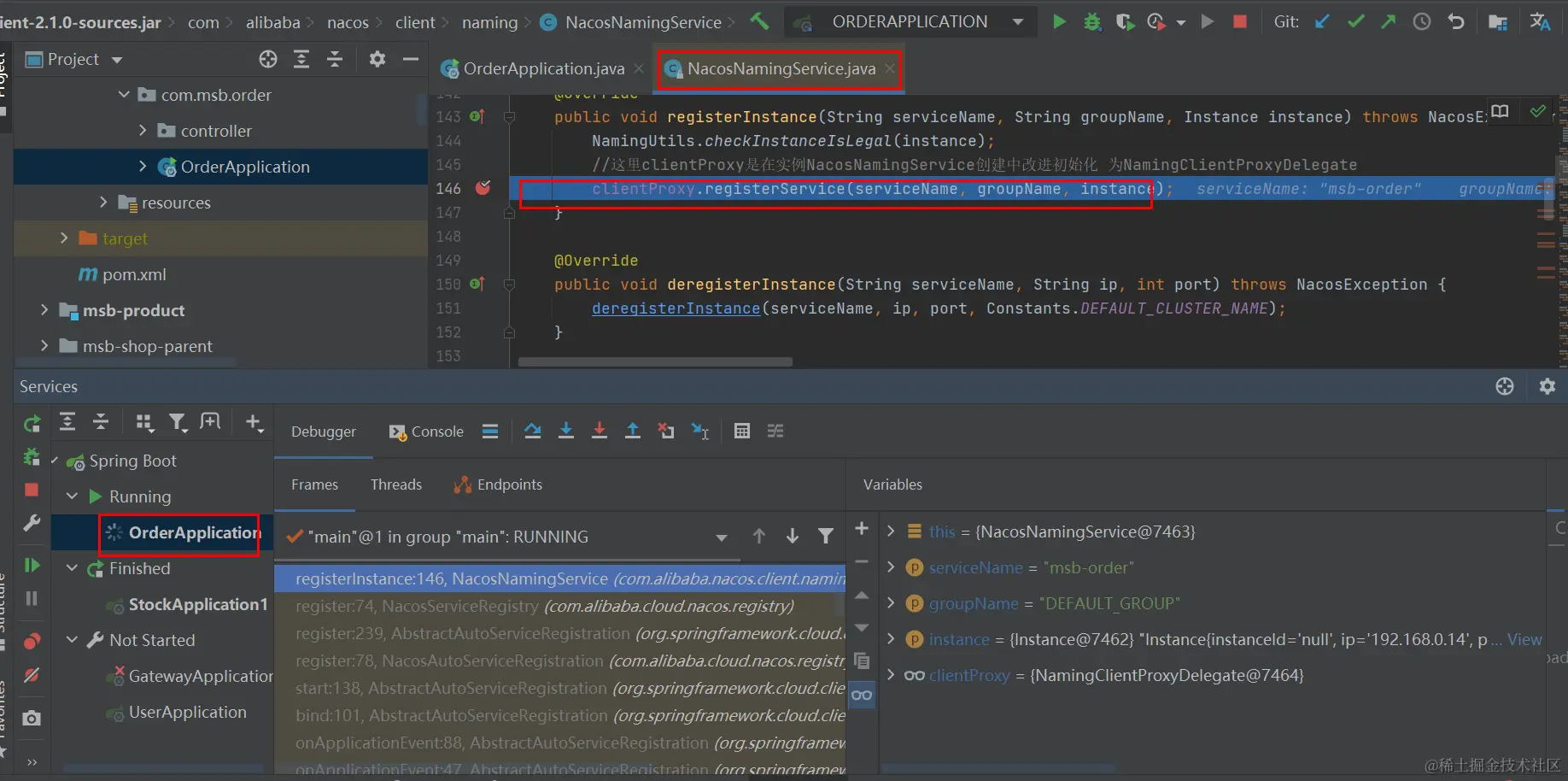Rollback changes with the undo icon

click(x=1456, y=21)
